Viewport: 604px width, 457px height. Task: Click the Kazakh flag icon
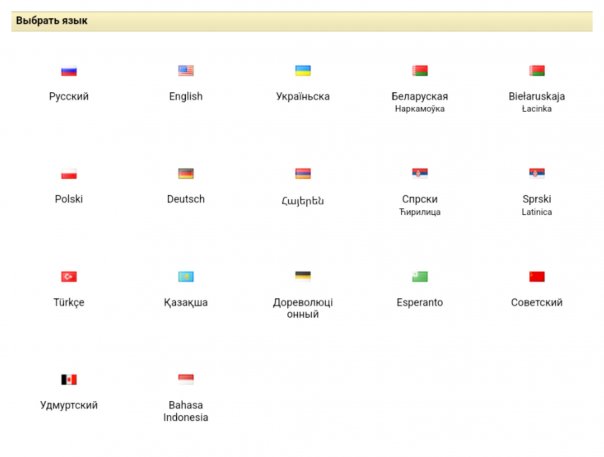[x=186, y=276]
